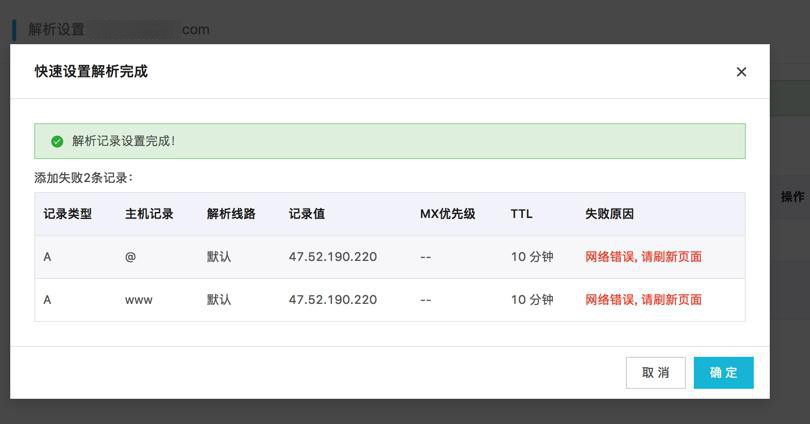810x424 pixels.
Task: Click the TTL column header
Action: pos(521,214)
